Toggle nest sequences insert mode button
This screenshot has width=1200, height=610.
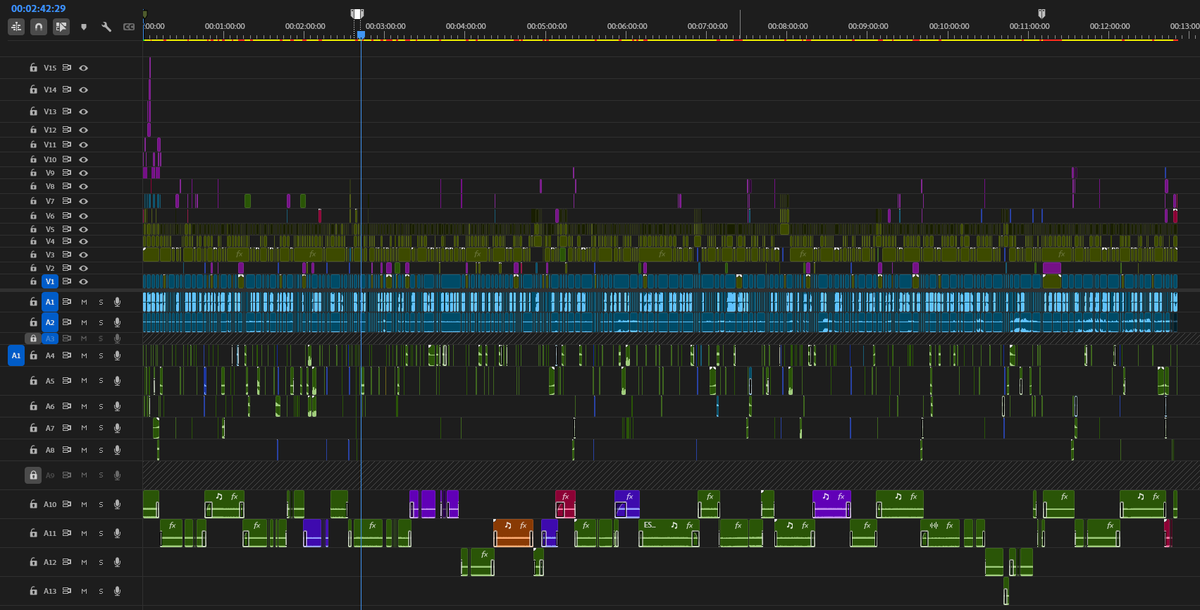16,28
